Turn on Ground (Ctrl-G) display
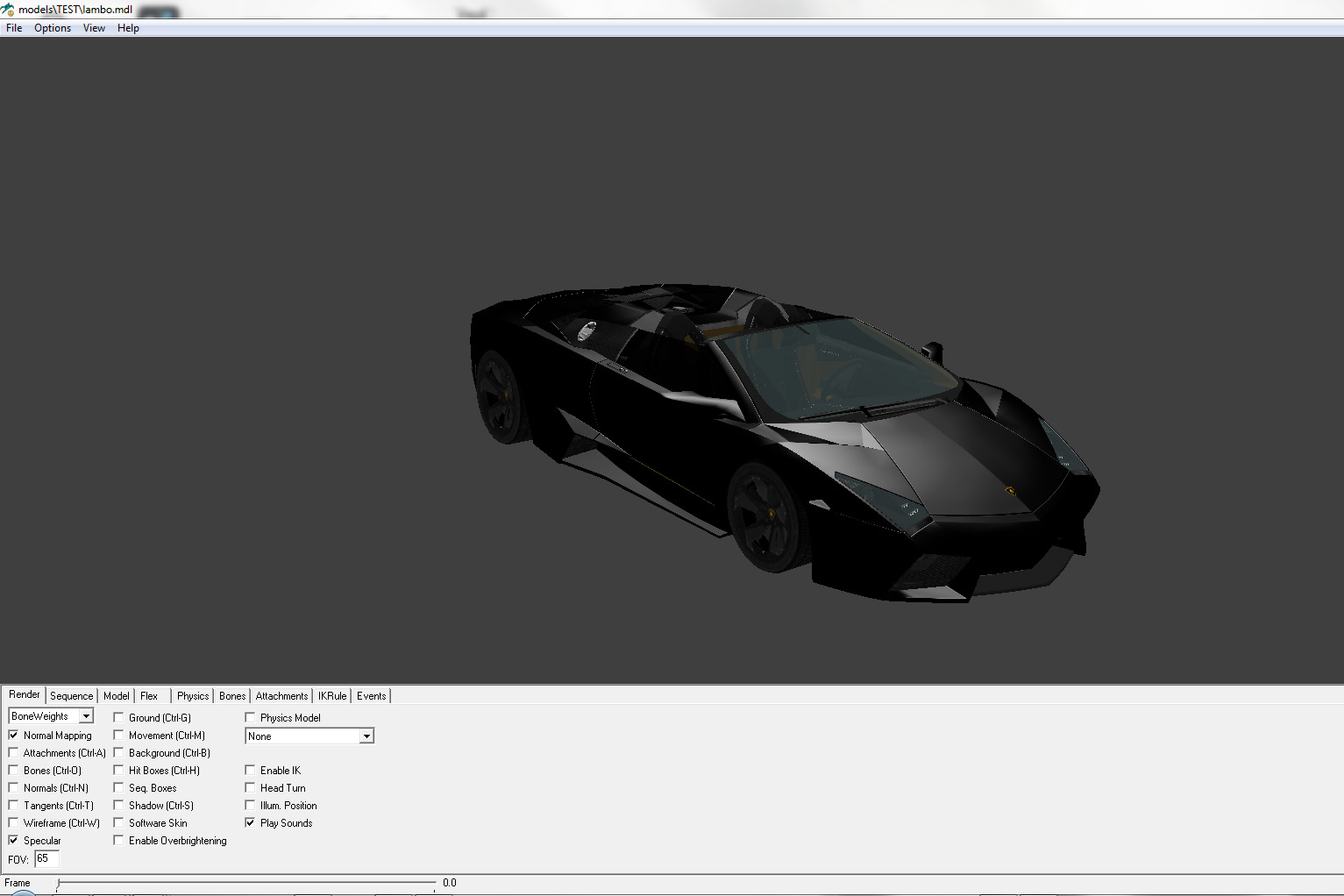 pos(119,718)
